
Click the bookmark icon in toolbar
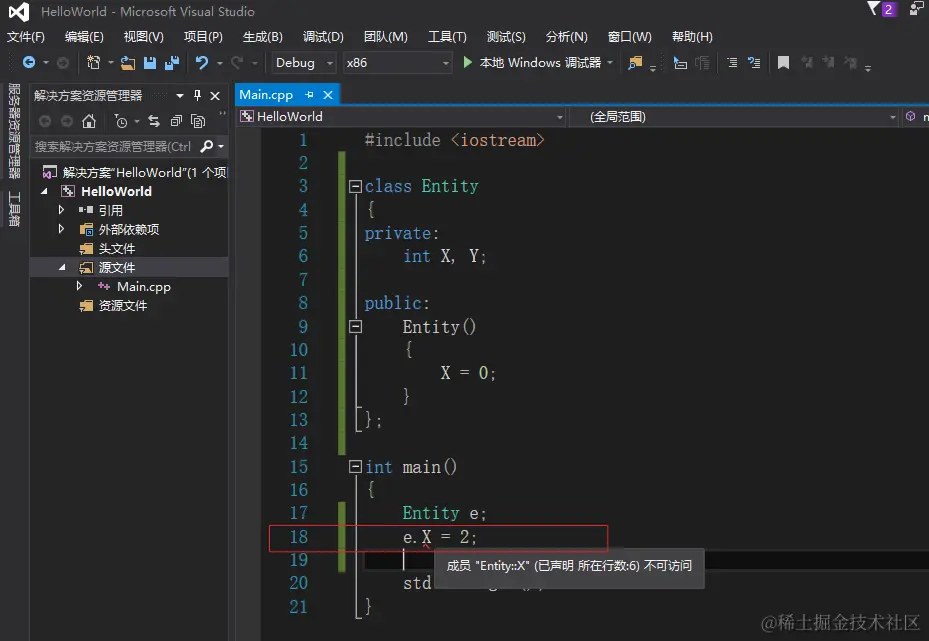tap(783, 63)
